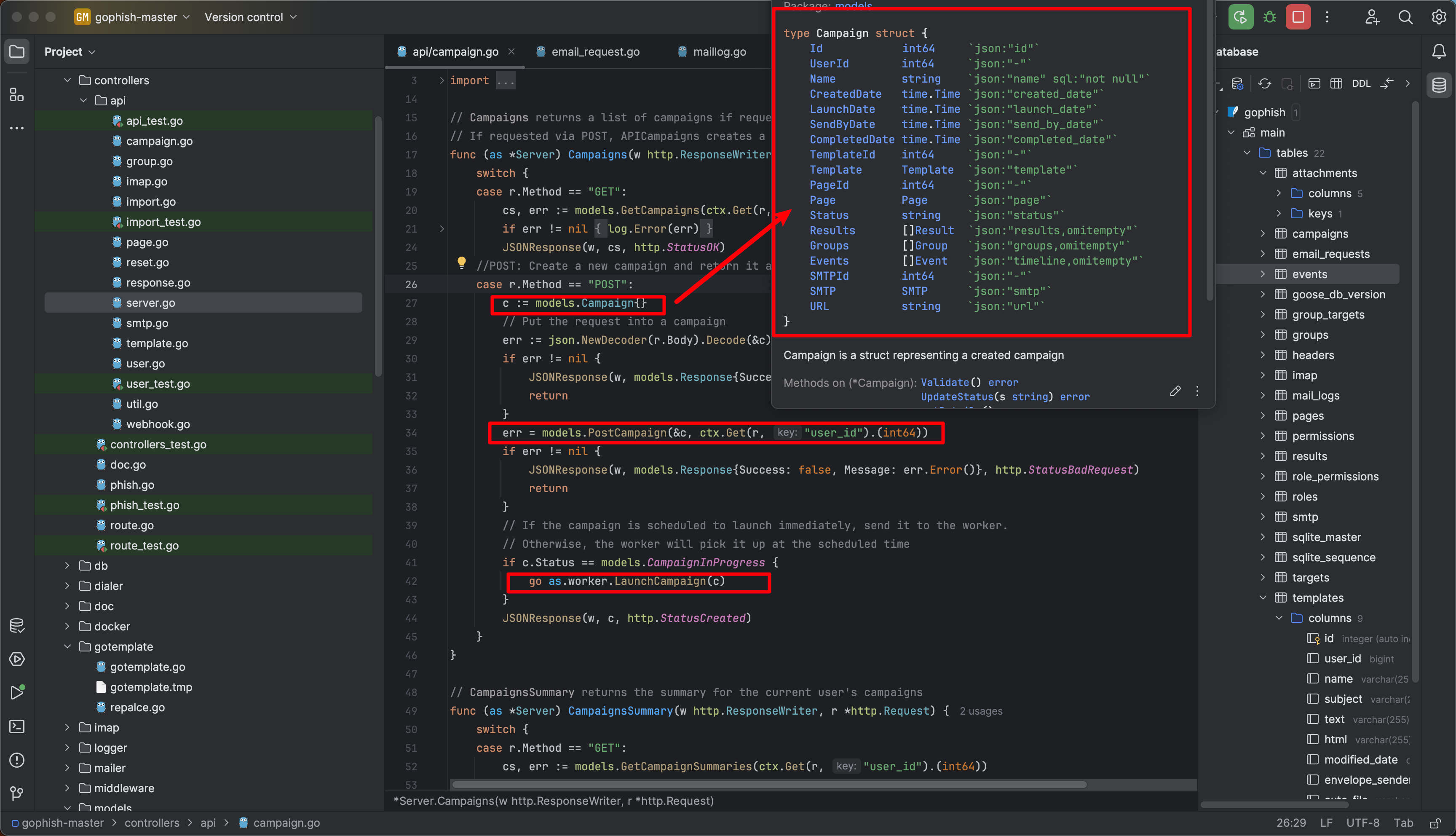This screenshot has height=836, width=1456.
Task: Click the green Rerun button in the toolbar
Action: (x=1240, y=17)
